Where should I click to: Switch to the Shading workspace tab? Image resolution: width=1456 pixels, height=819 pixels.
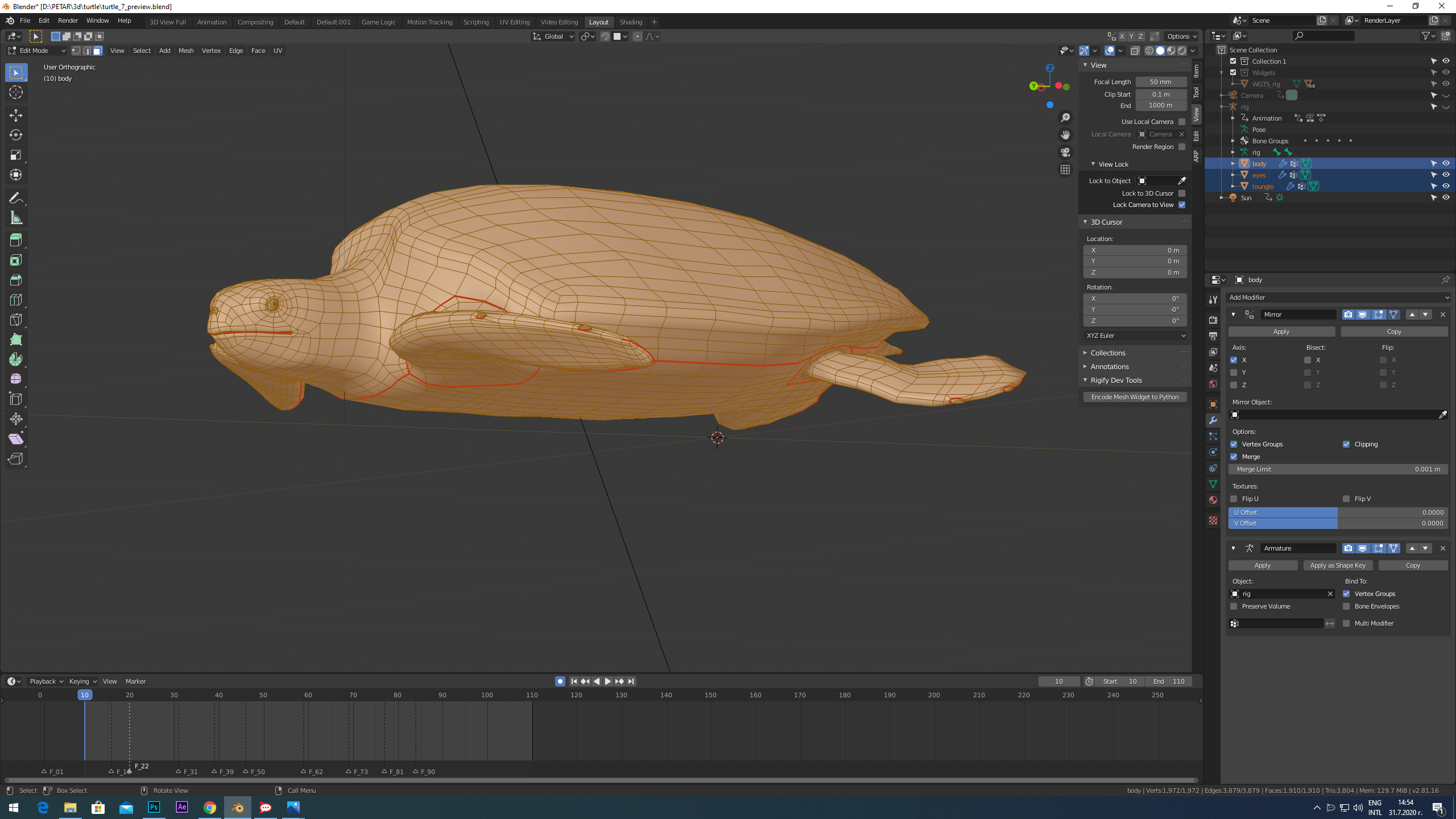[630, 22]
